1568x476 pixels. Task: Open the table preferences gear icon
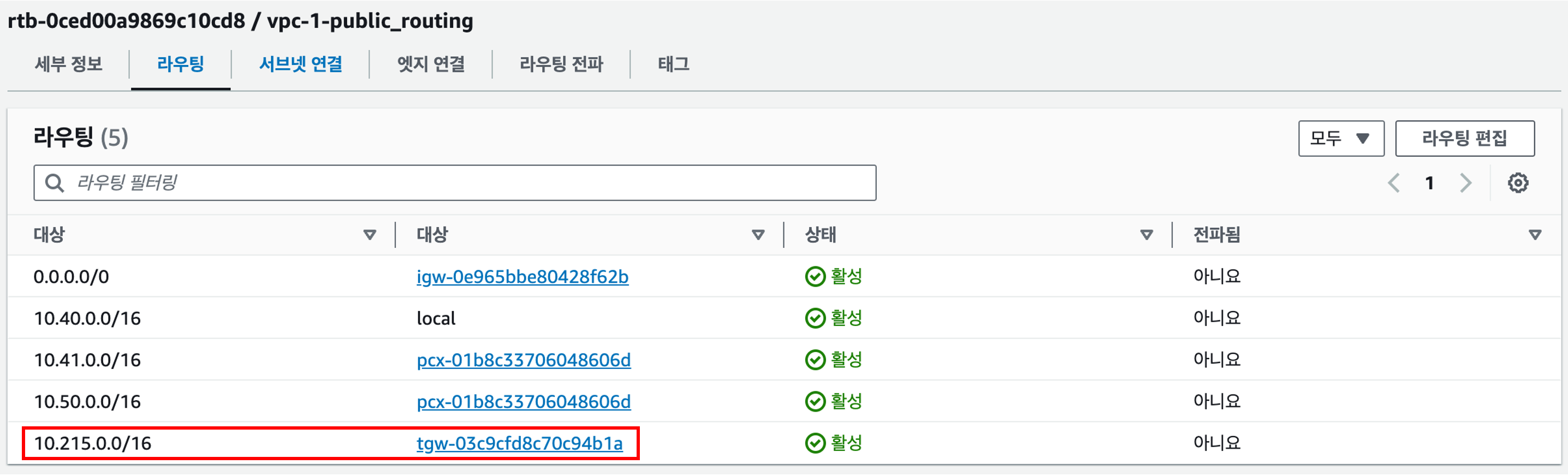click(x=1517, y=183)
